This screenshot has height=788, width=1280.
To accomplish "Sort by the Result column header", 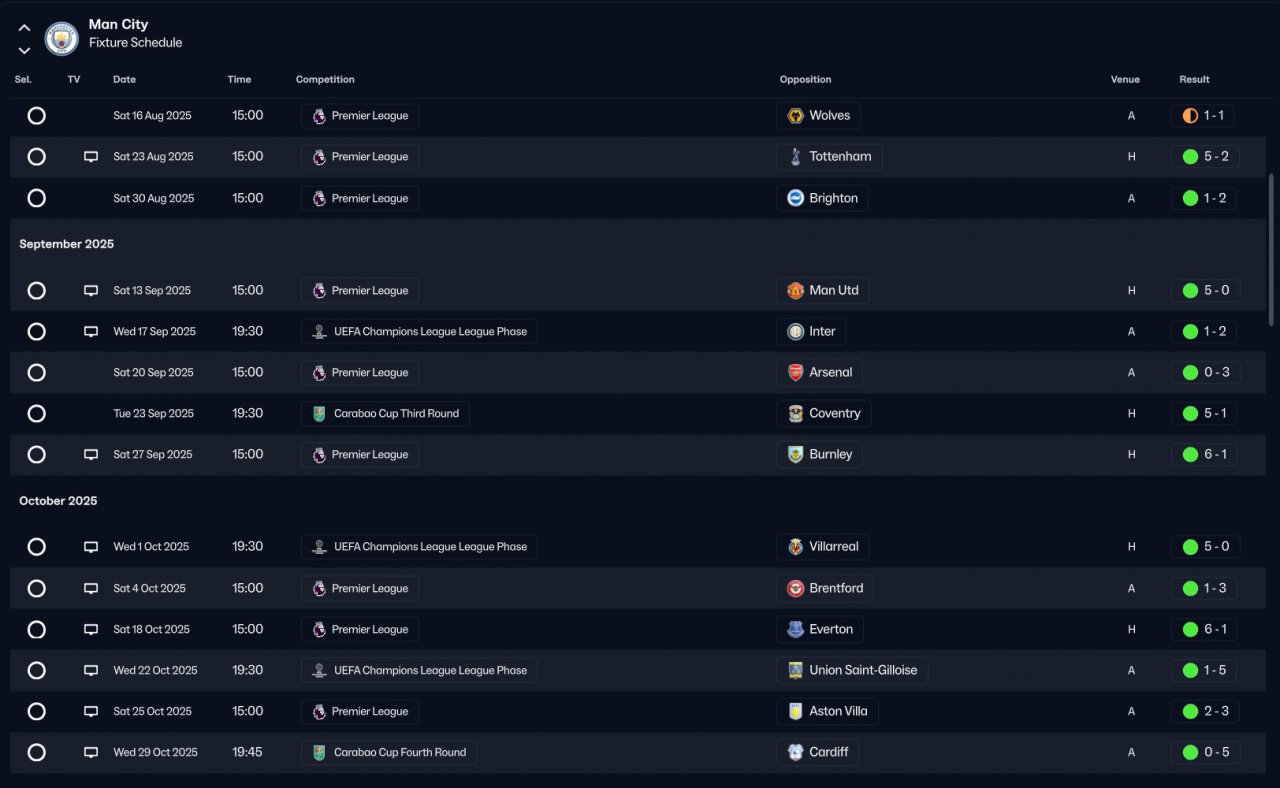I will pos(1194,80).
